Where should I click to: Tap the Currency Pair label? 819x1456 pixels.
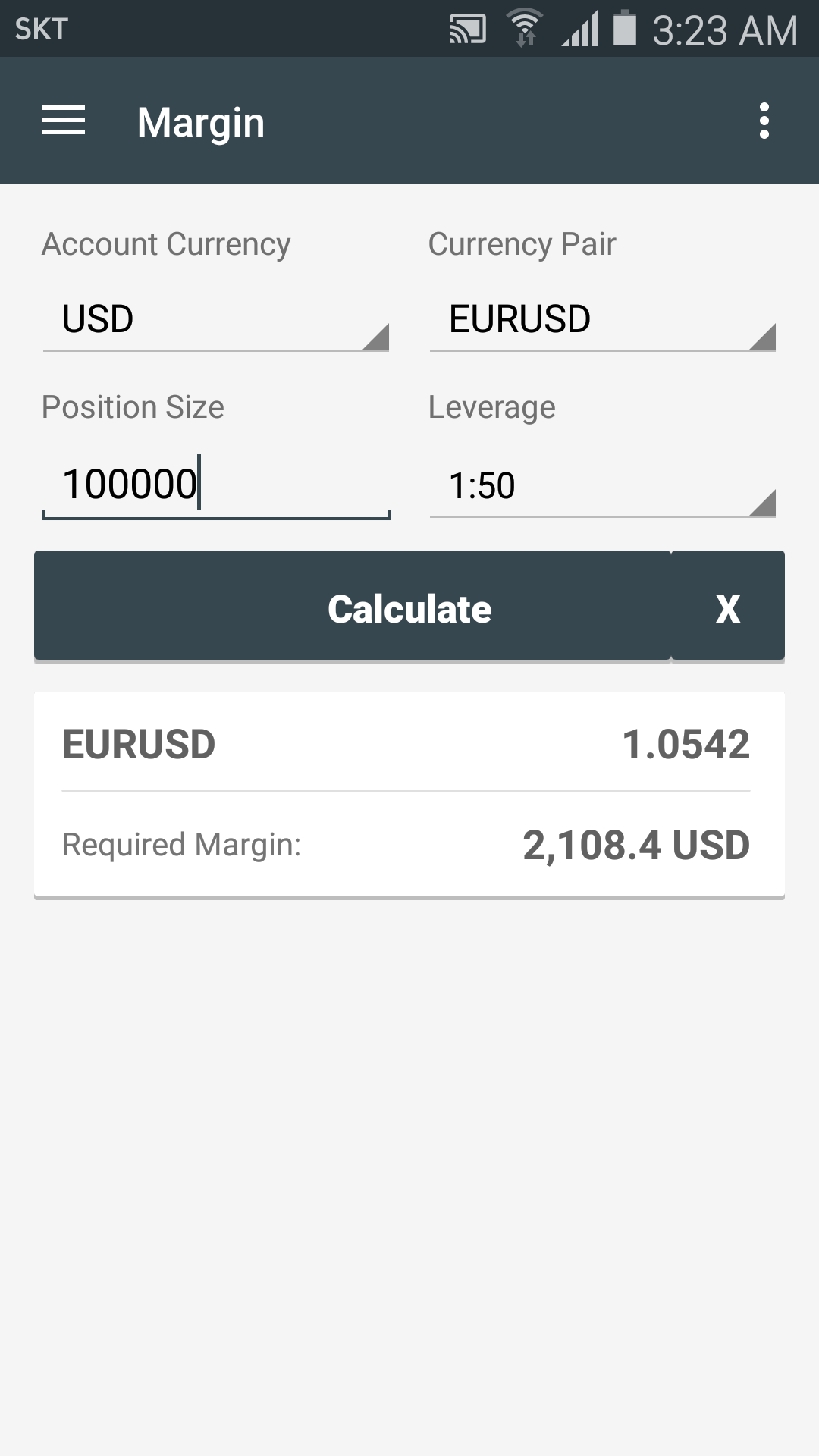(x=522, y=244)
